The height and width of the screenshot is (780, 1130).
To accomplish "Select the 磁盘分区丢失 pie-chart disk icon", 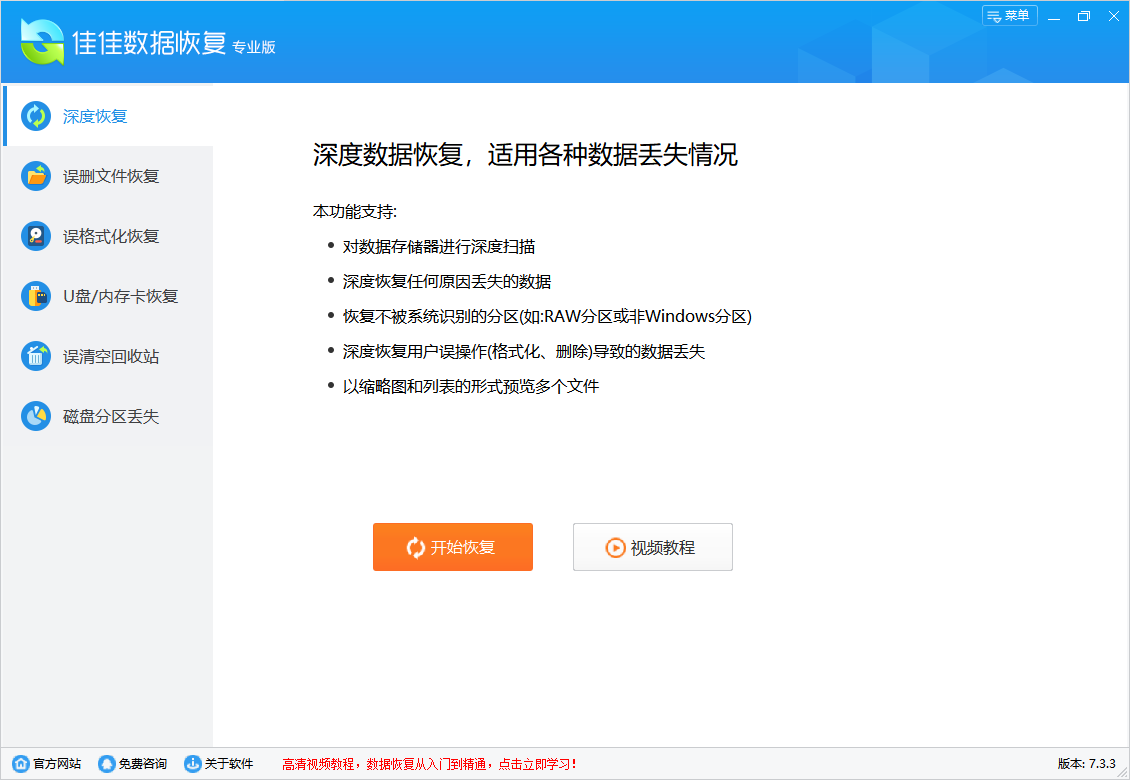I will point(36,416).
